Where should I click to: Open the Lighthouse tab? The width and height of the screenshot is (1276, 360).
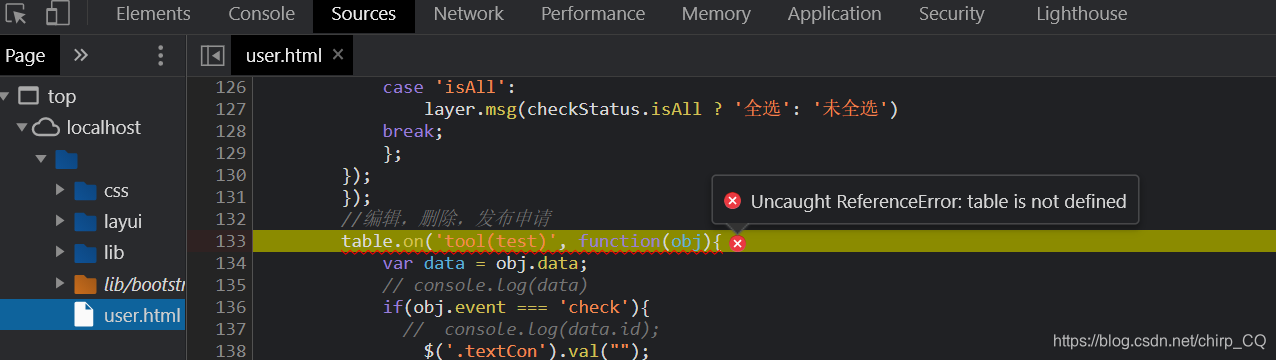[x=1082, y=14]
